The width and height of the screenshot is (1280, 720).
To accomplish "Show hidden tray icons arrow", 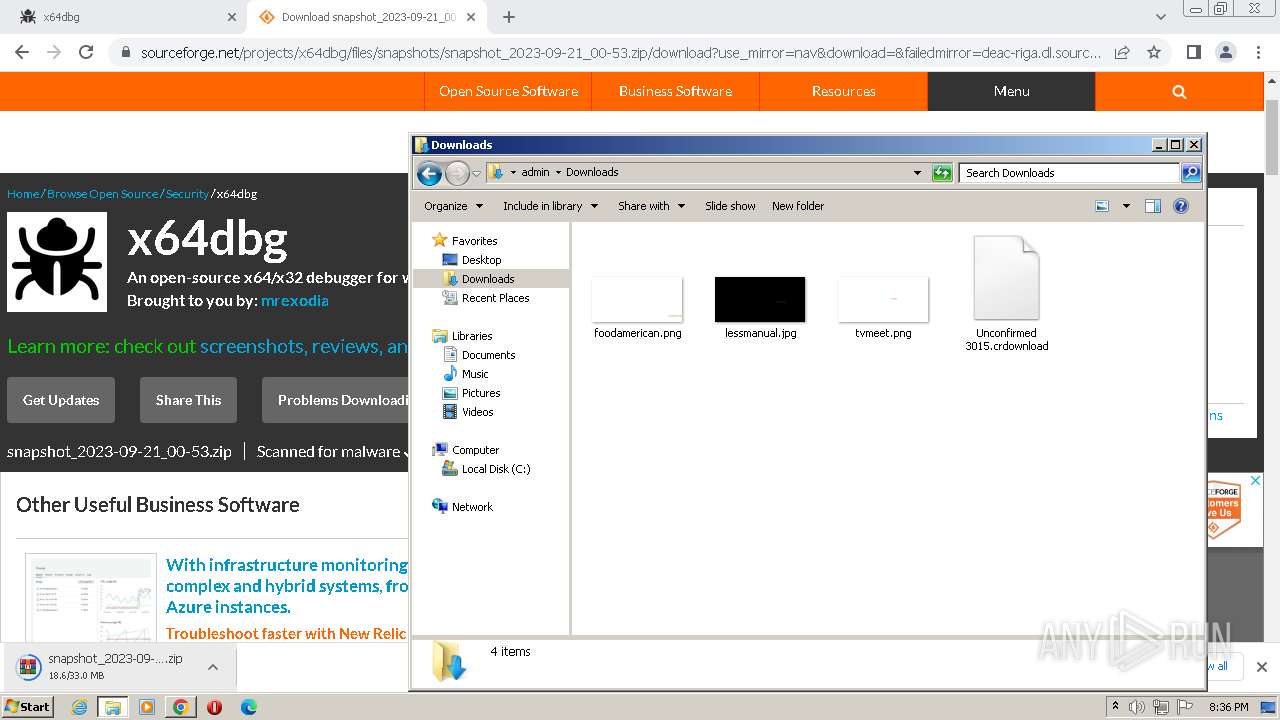I will click(x=1116, y=707).
